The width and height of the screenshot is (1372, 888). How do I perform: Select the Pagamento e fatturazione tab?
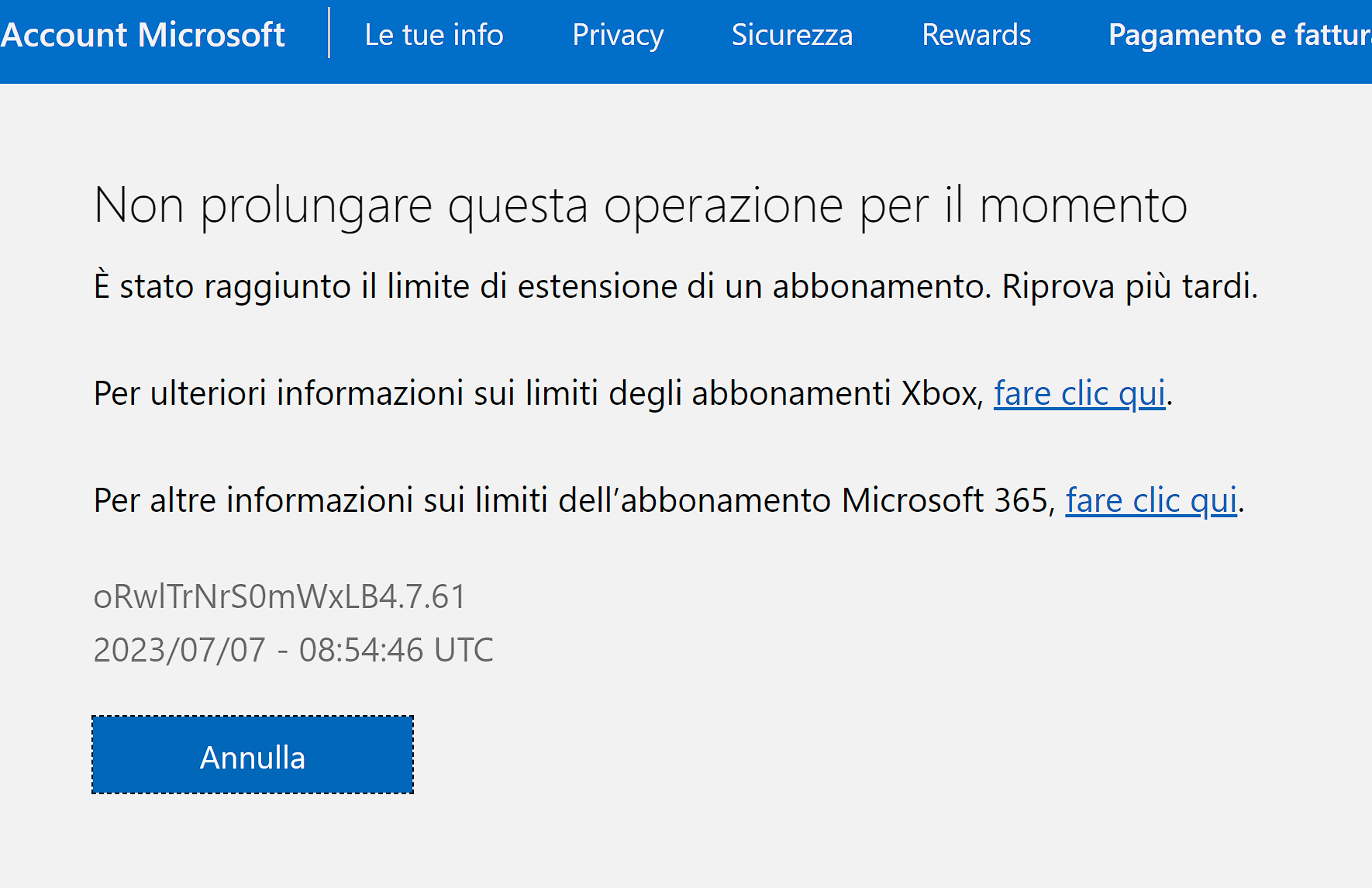pyautogui.click(x=1240, y=35)
